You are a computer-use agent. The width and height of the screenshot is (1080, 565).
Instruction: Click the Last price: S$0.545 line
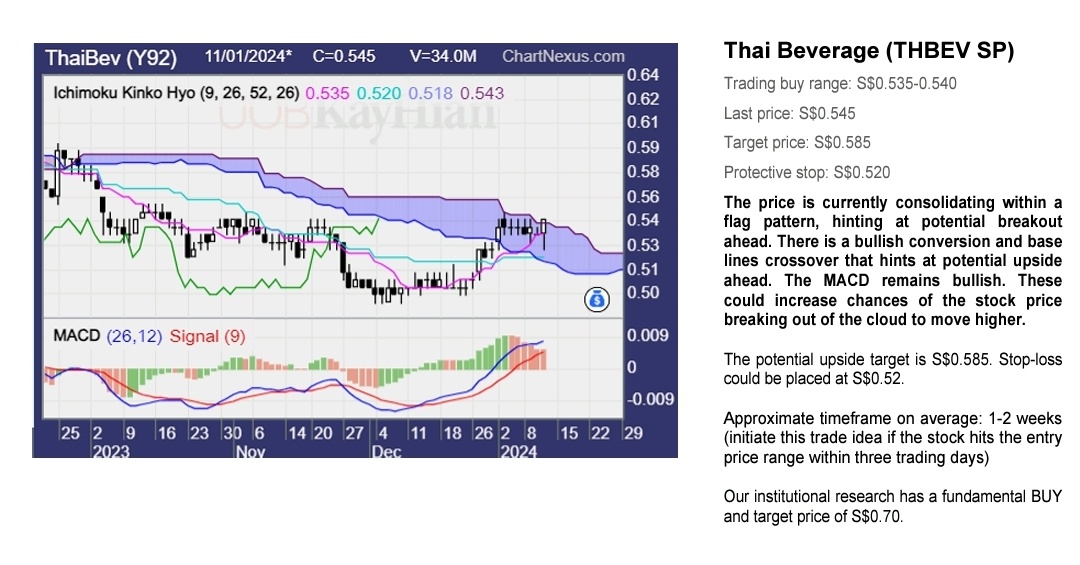(789, 114)
